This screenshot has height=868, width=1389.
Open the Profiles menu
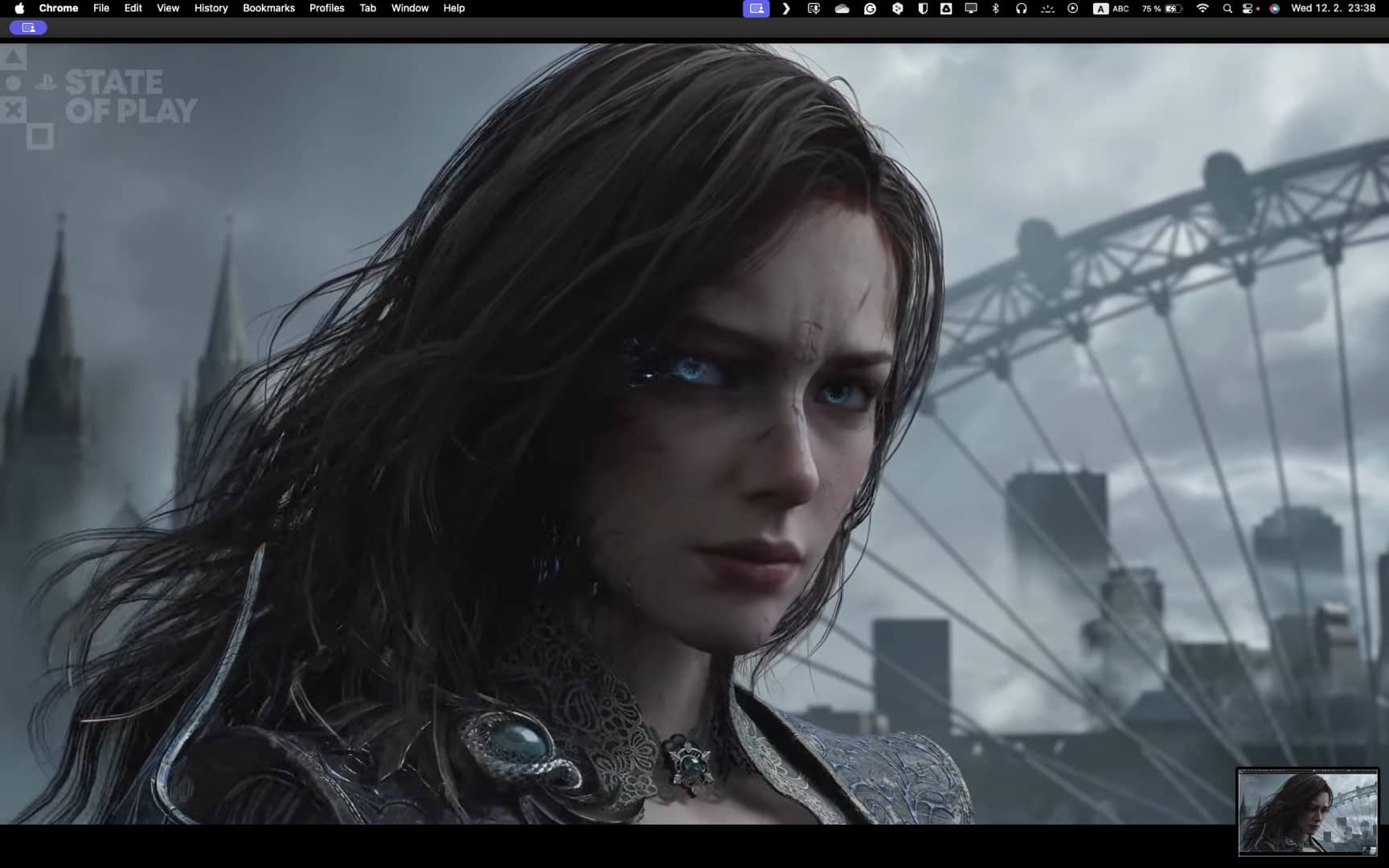click(x=327, y=8)
